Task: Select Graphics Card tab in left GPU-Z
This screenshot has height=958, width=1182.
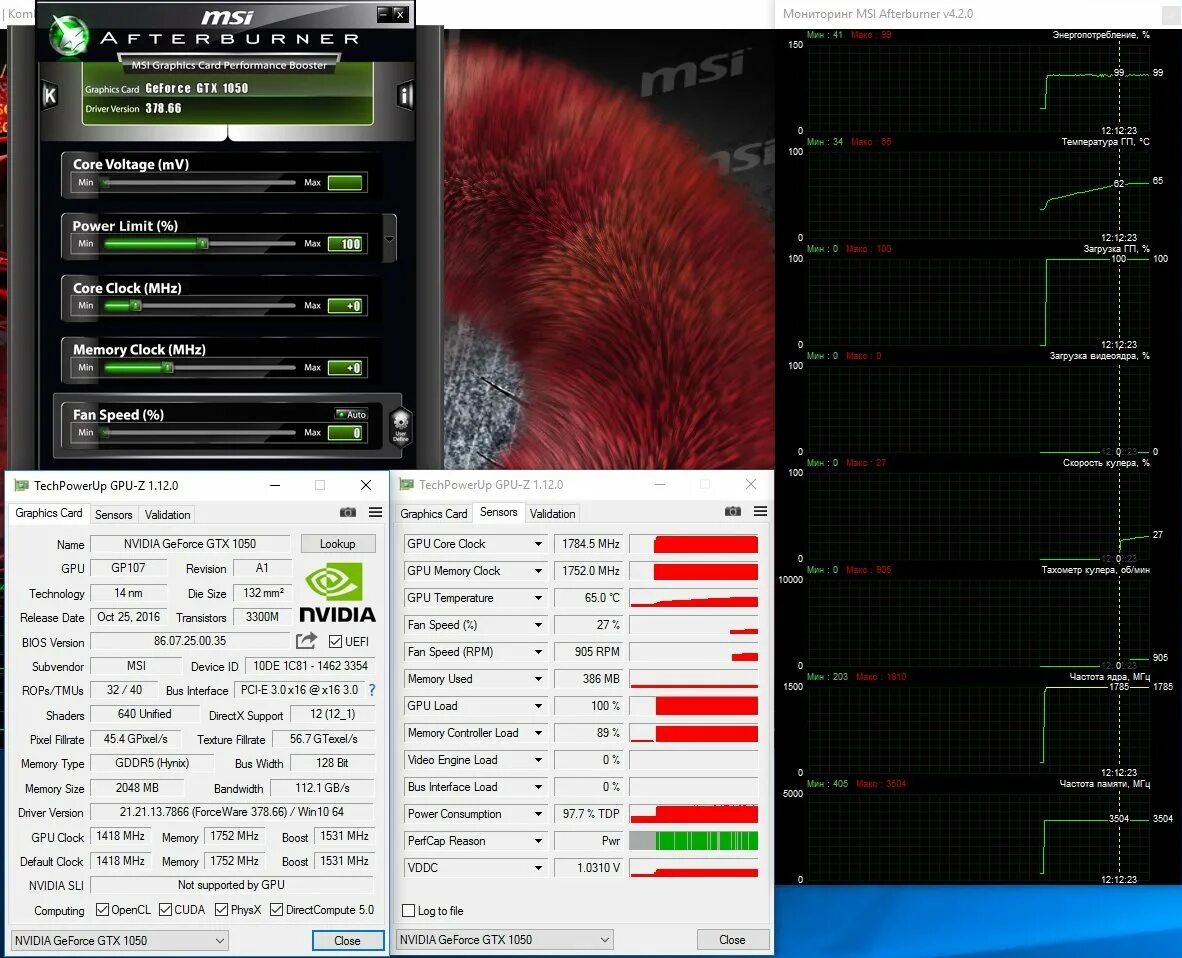Action: pyautogui.click(x=49, y=513)
